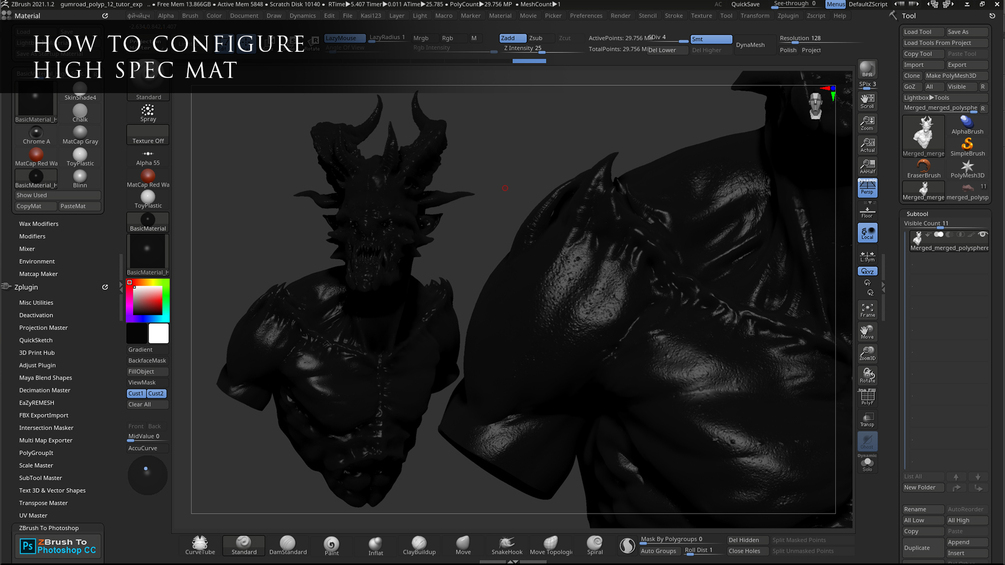Toggle Persp perspective mode
1005x565 pixels.
click(867, 187)
